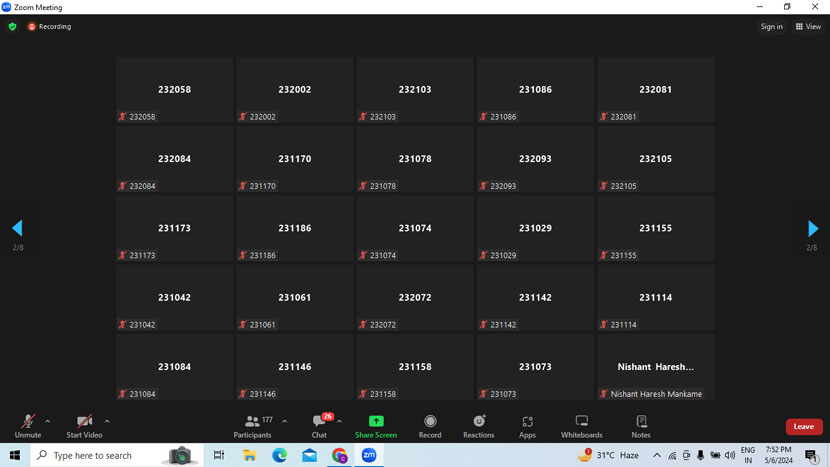
Task: Open the View layout menu
Action: (x=808, y=27)
